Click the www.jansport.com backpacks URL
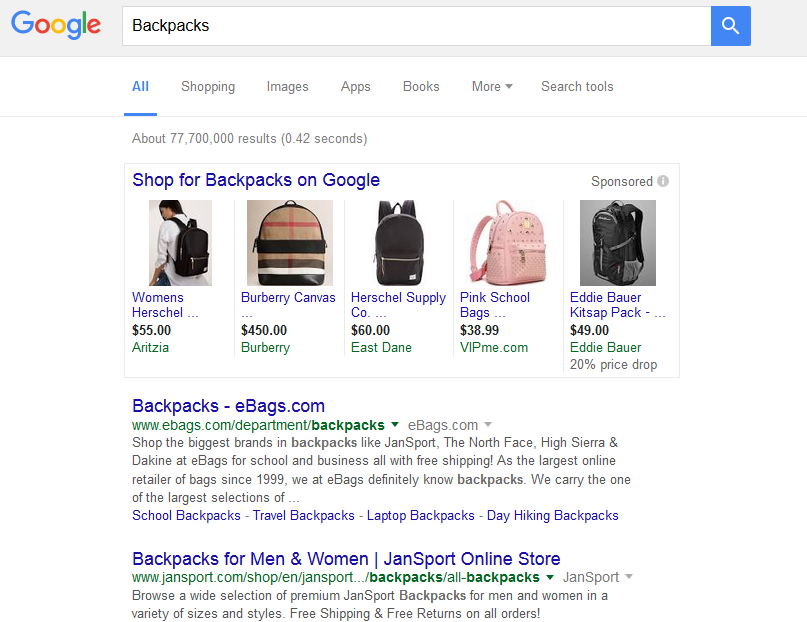Viewport: 807px width, 622px height. [x=336, y=578]
